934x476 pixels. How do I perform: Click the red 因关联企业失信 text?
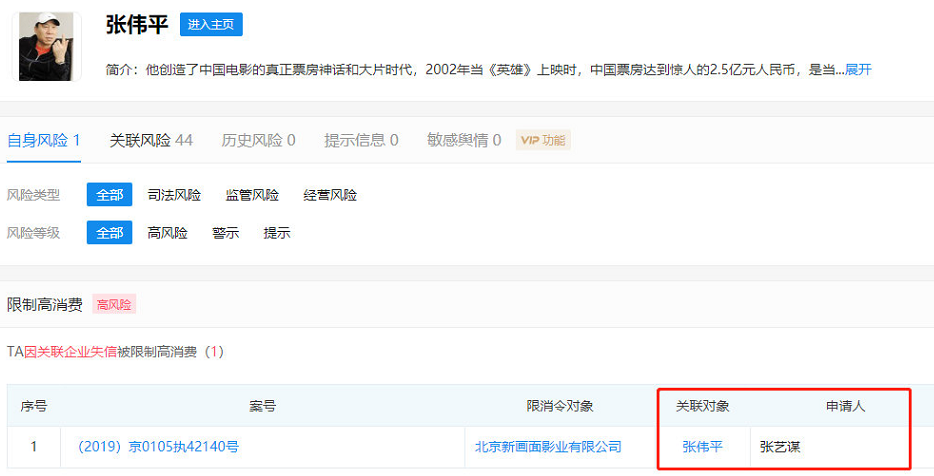tap(70, 351)
